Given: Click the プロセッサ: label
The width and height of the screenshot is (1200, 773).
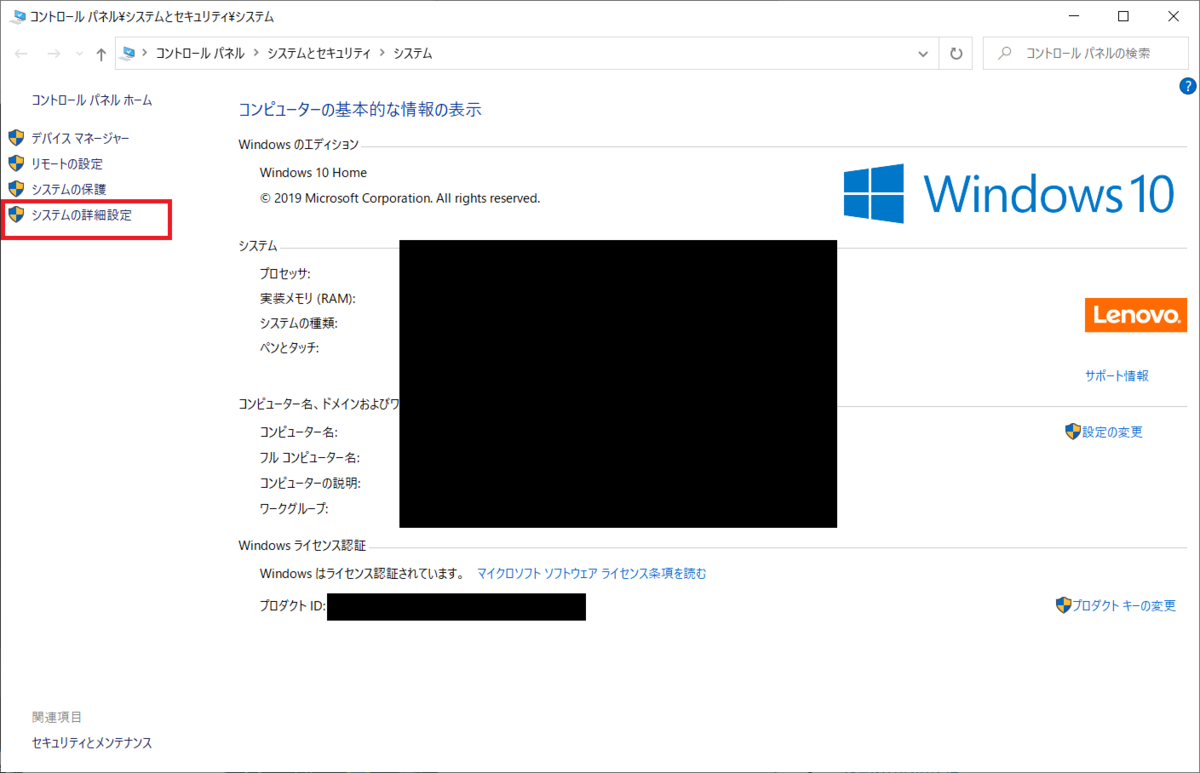Looking at the screenshot, I should pyautogui.click(x=285, y=273).
